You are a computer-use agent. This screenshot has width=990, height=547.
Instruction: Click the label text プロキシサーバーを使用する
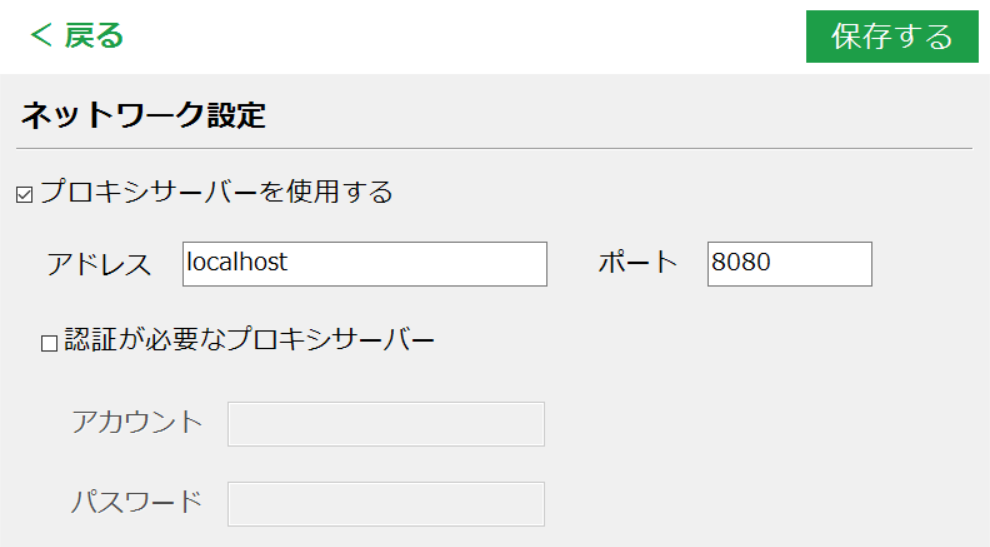point(217,191)
